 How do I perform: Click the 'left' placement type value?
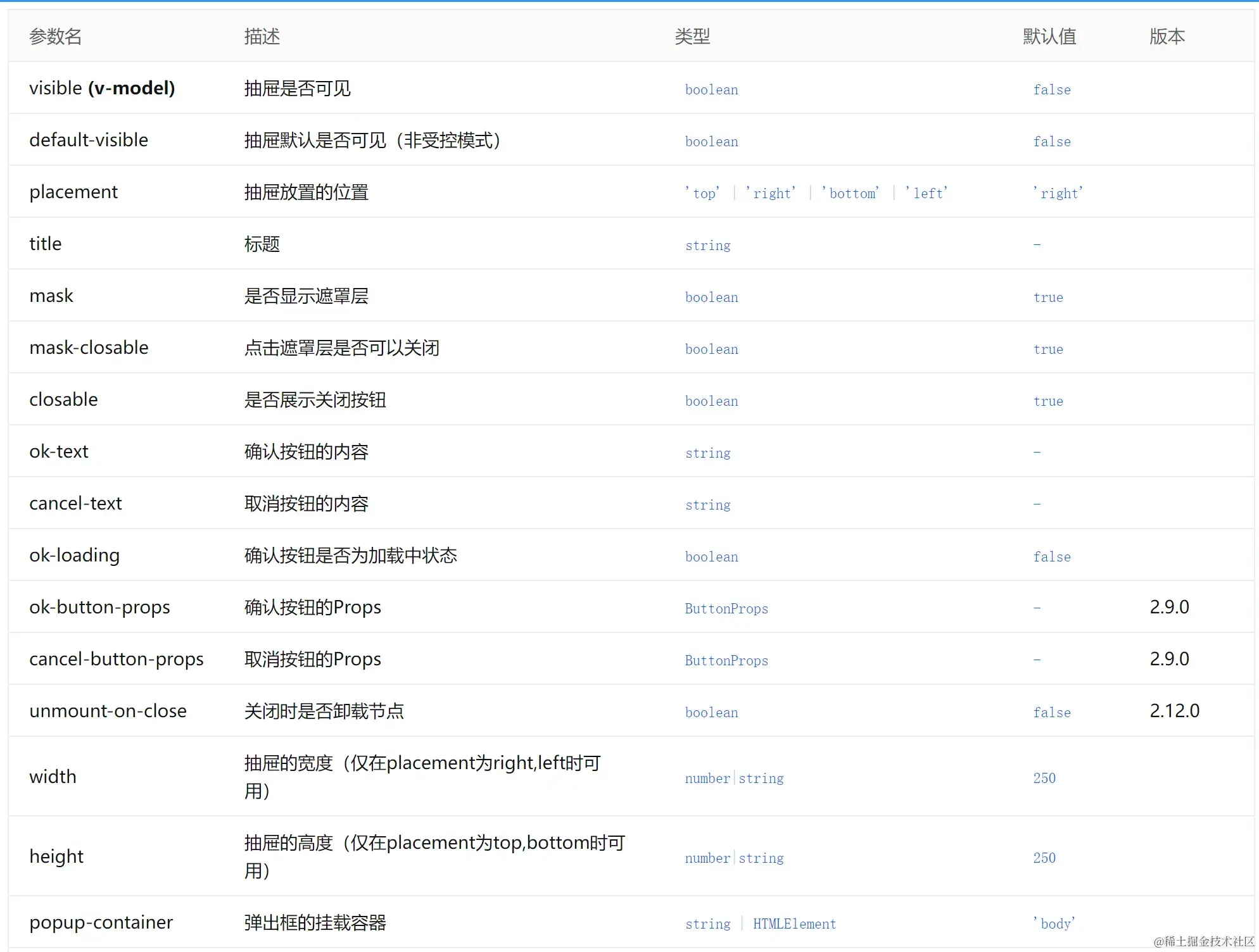(927, 193)
